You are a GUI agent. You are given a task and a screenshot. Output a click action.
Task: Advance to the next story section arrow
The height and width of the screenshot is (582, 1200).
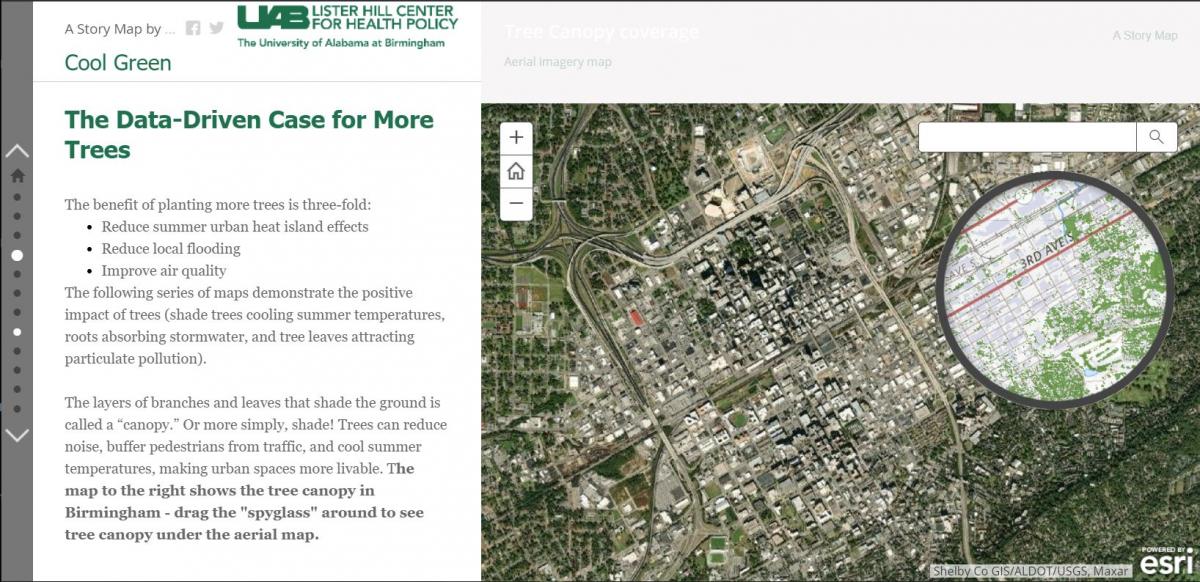coord(17,435)
